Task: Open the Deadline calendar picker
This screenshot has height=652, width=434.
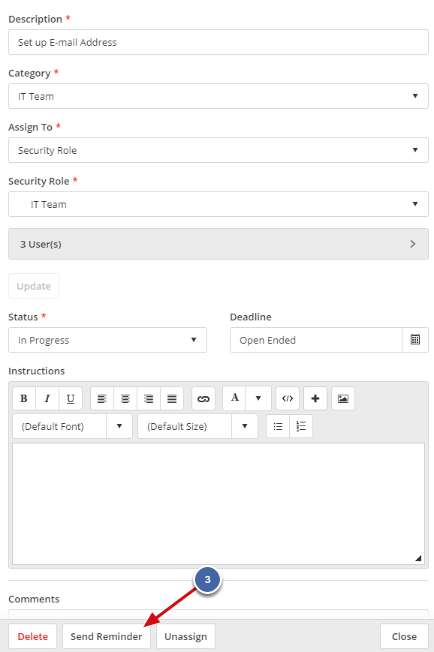Action: 415,340
